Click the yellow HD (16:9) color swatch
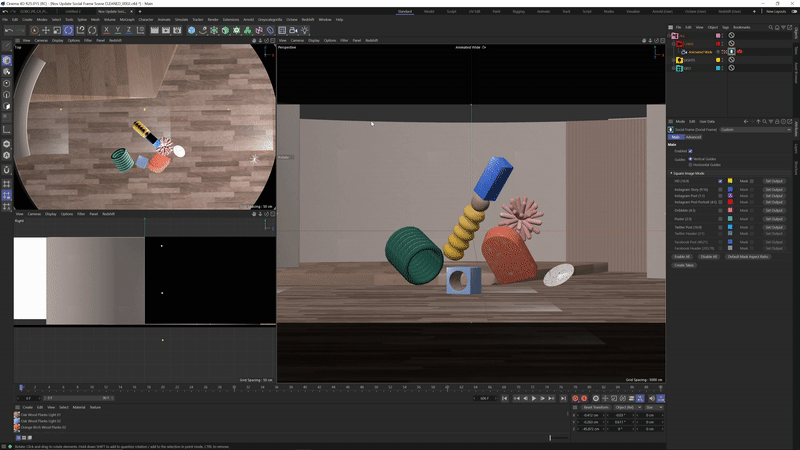 [x=730, y=181]
